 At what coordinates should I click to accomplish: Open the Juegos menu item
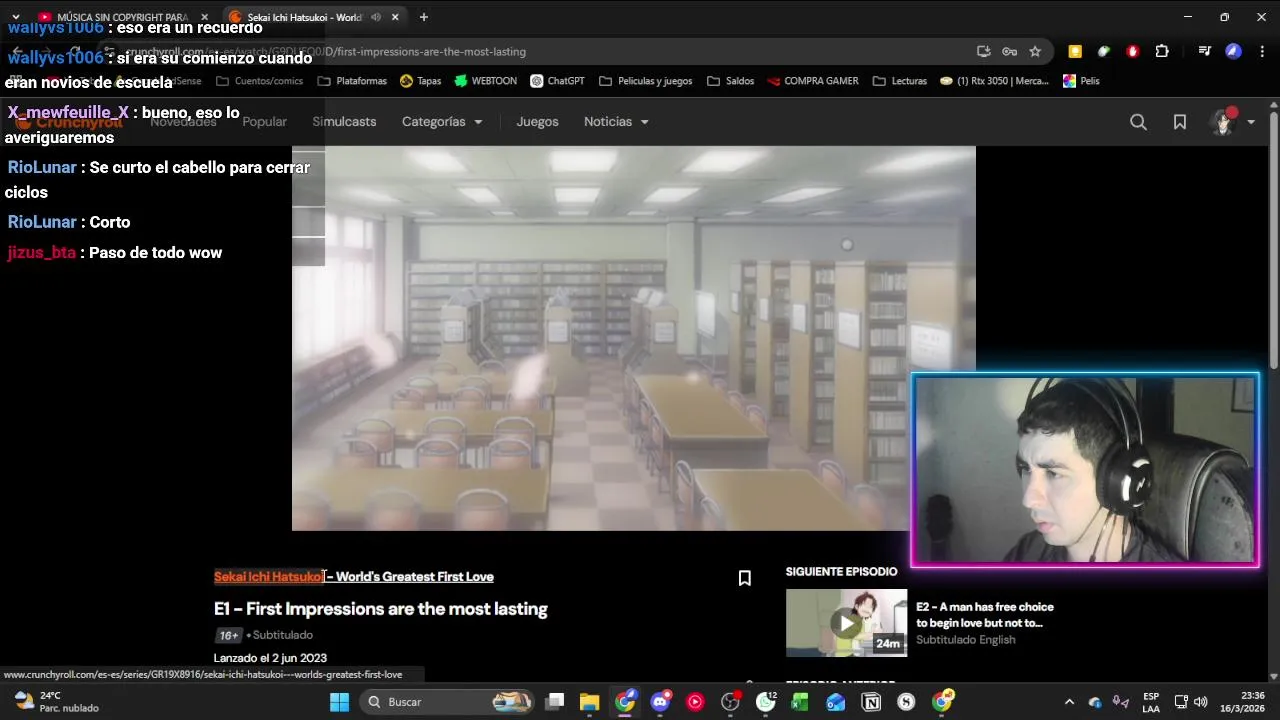[537, 122]
